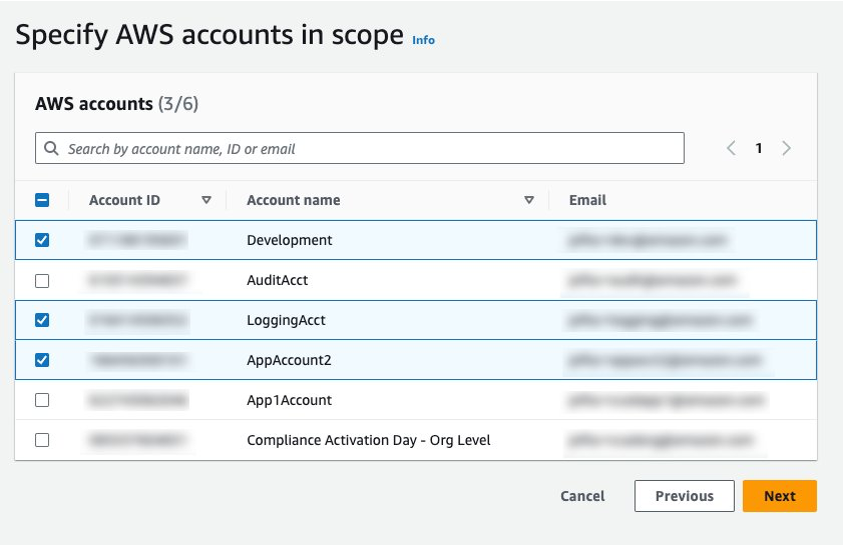Sort by Account ID arrow
Image resolution: width=844 pixels, height=546 pixels.
[x=206, y=200]
